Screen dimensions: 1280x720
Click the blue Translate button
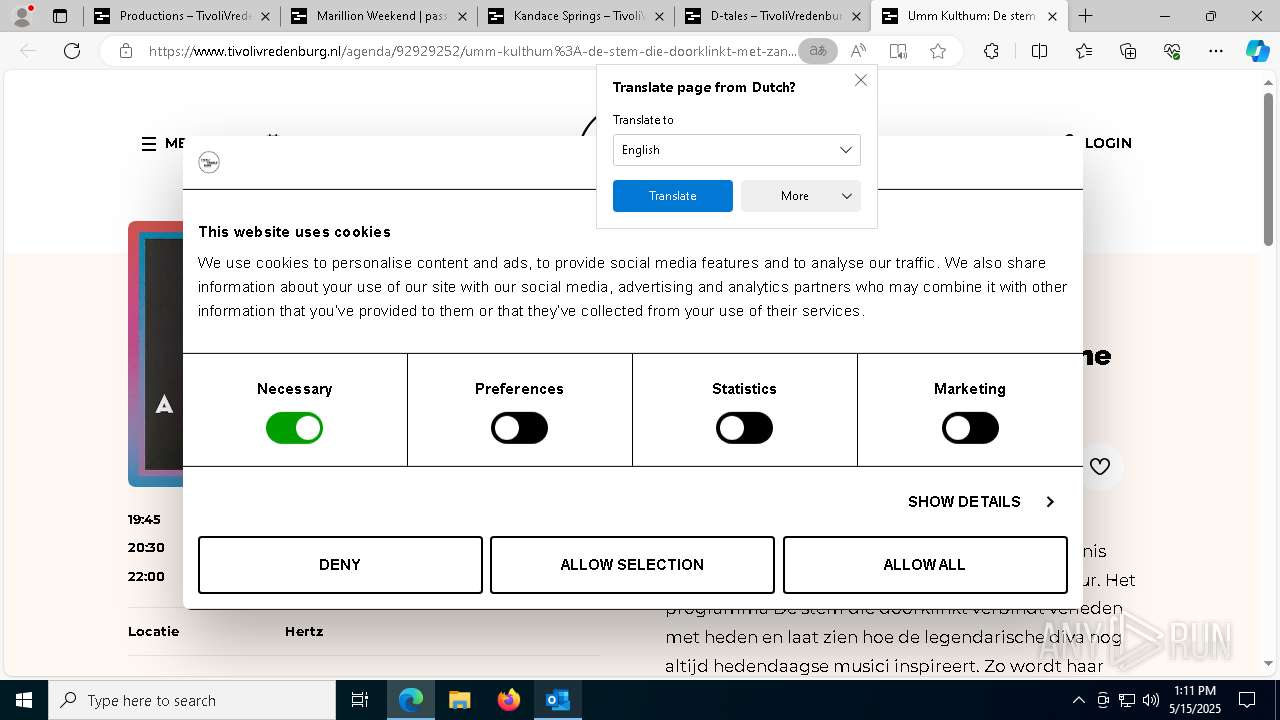click(672, 196)
